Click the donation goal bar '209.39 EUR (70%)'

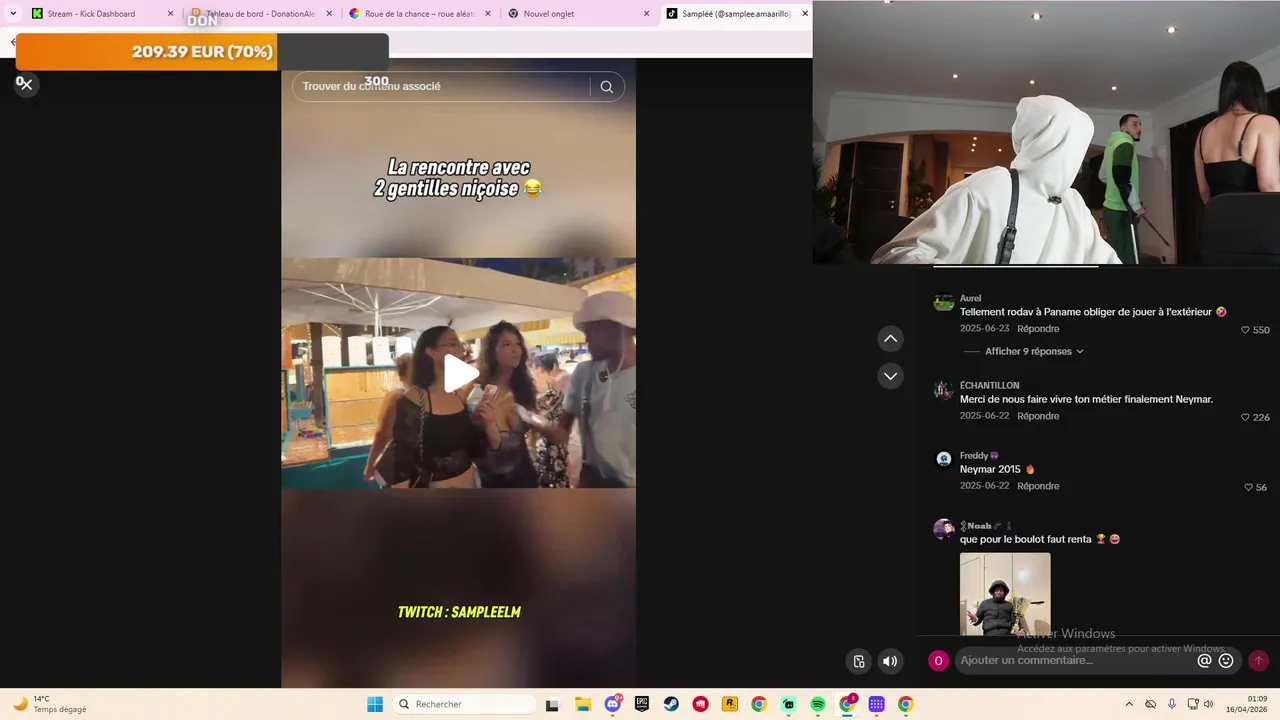(x=202, y=52)
